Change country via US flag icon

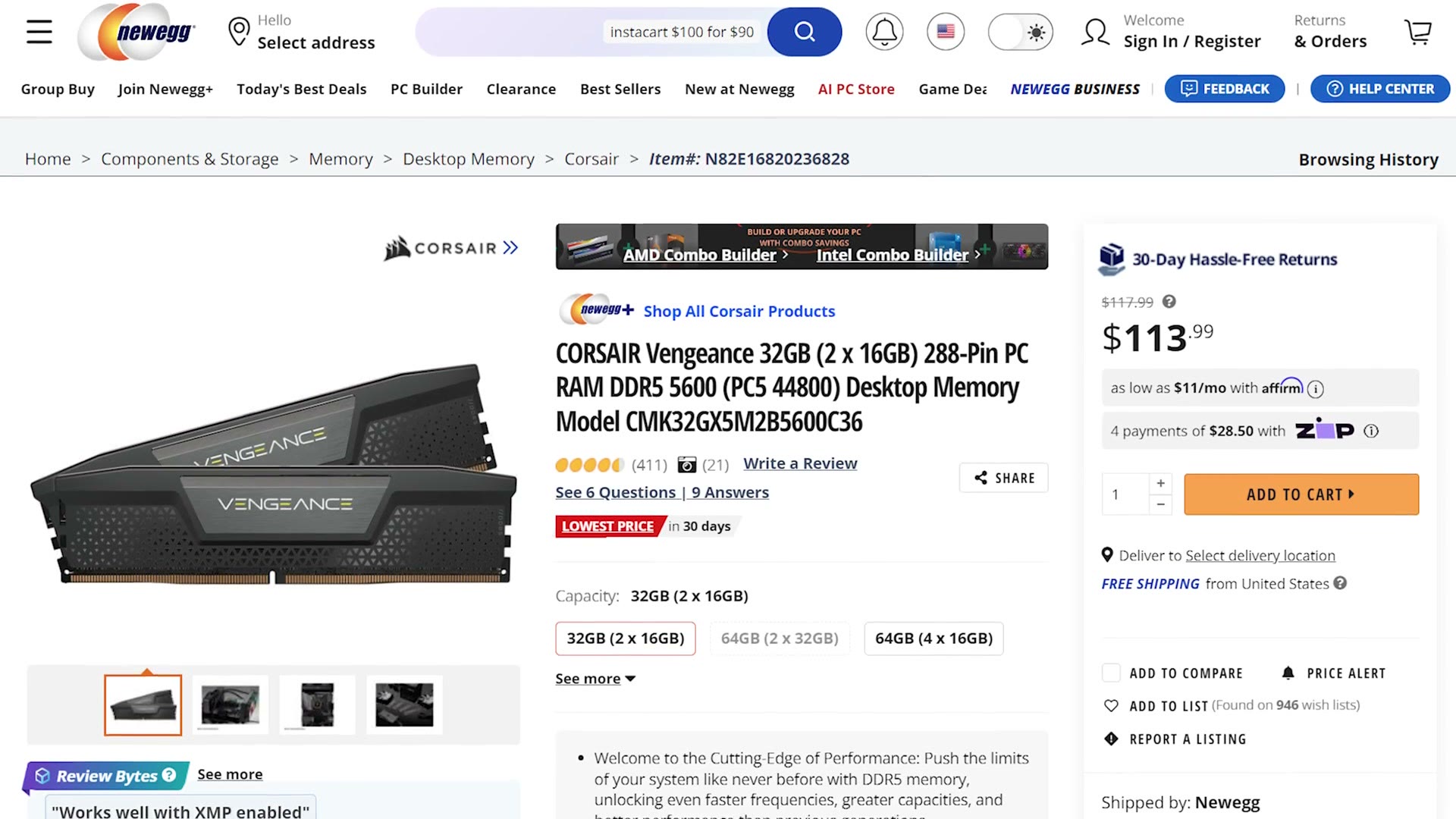(x=946, y=32)
